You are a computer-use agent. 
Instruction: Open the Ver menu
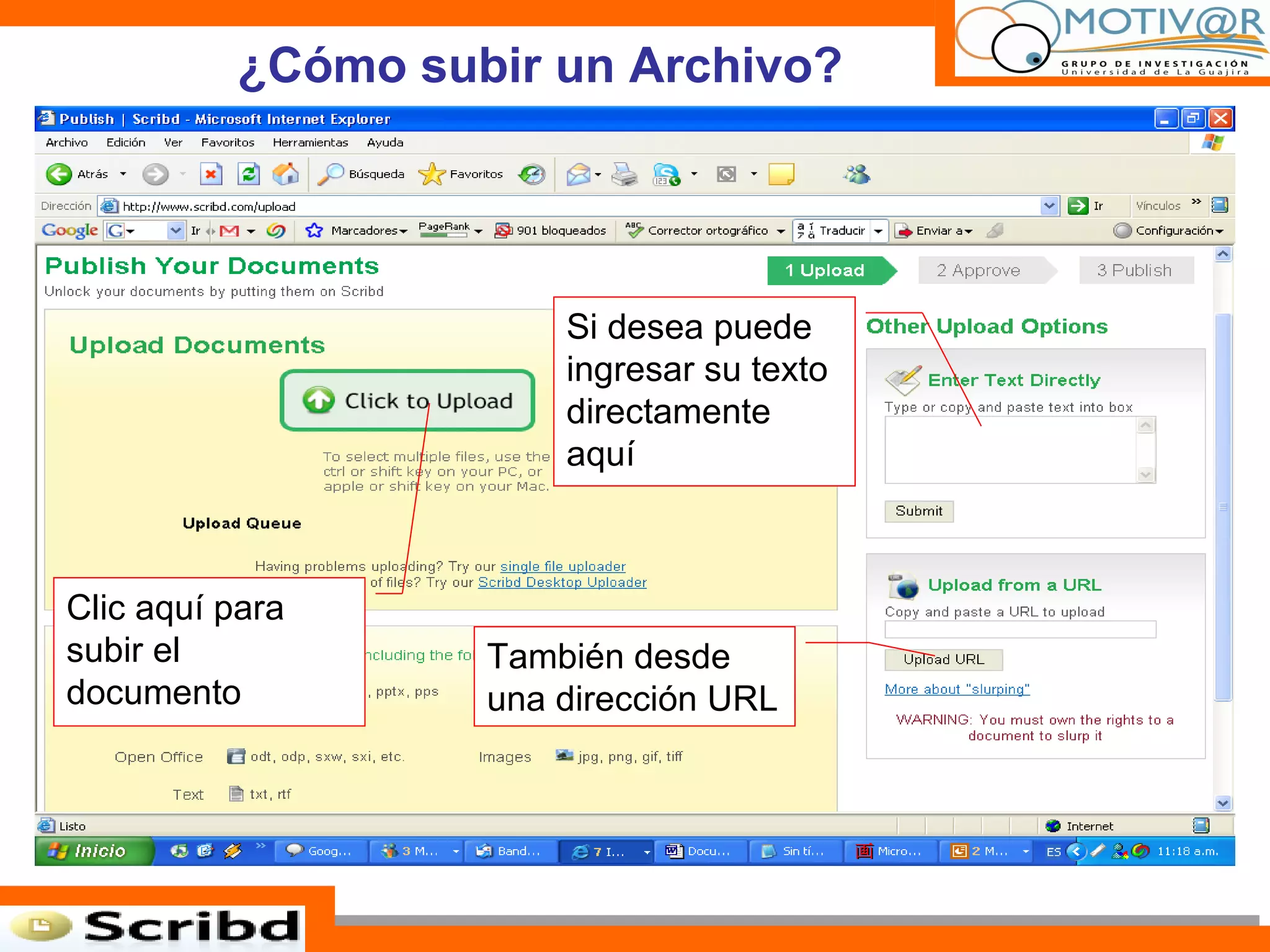(173, 143)
